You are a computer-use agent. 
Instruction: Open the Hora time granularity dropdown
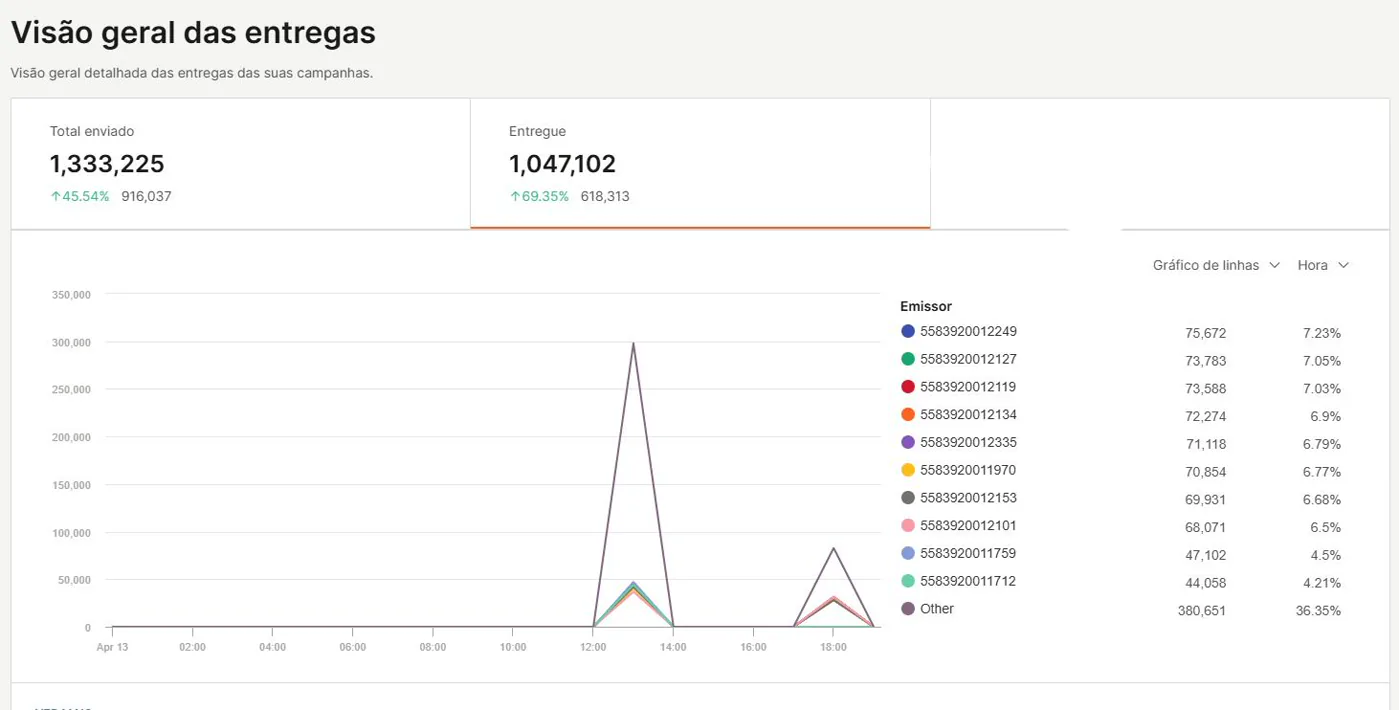coord(1323,265)
